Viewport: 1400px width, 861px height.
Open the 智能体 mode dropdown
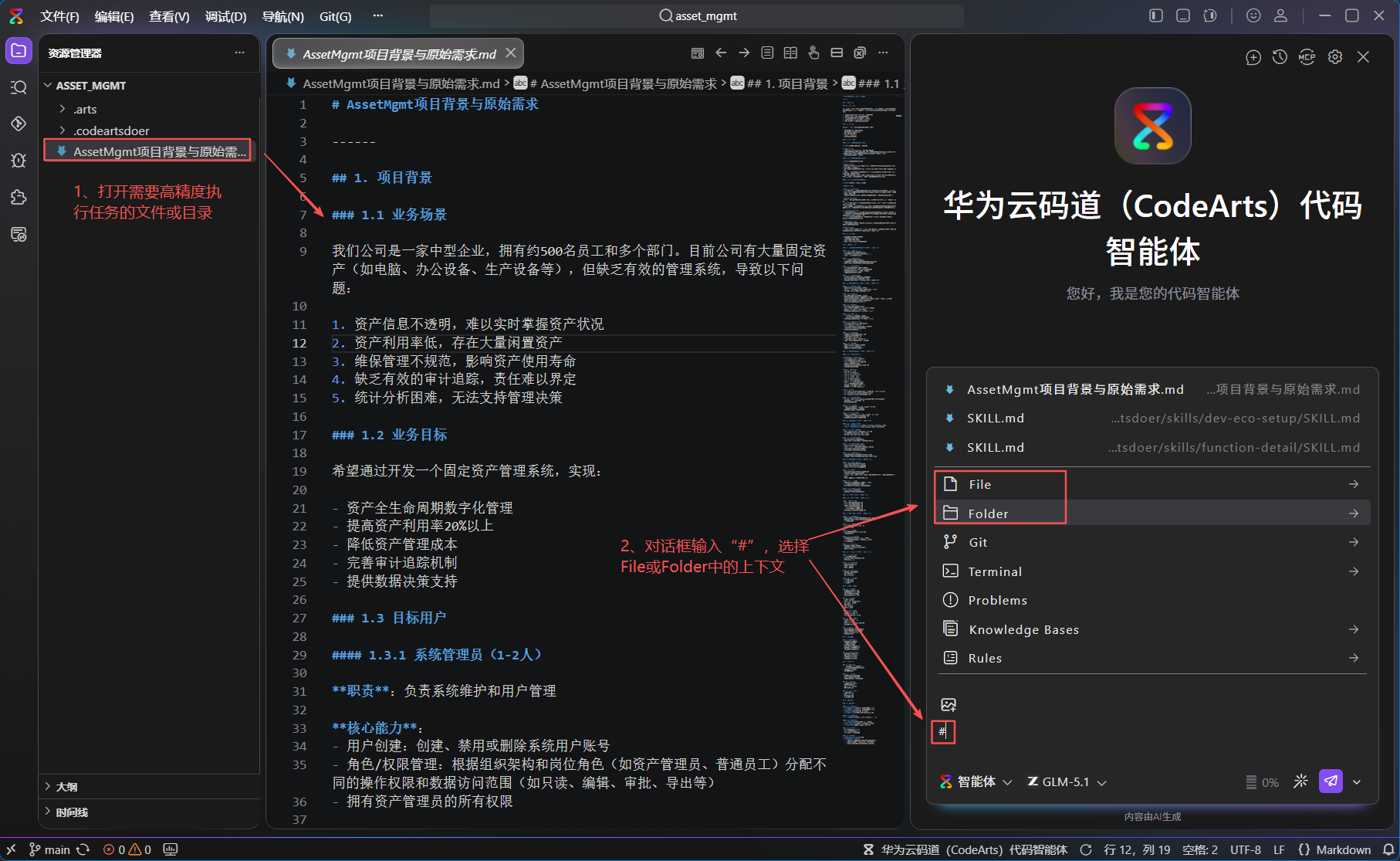tap(976, 781)
